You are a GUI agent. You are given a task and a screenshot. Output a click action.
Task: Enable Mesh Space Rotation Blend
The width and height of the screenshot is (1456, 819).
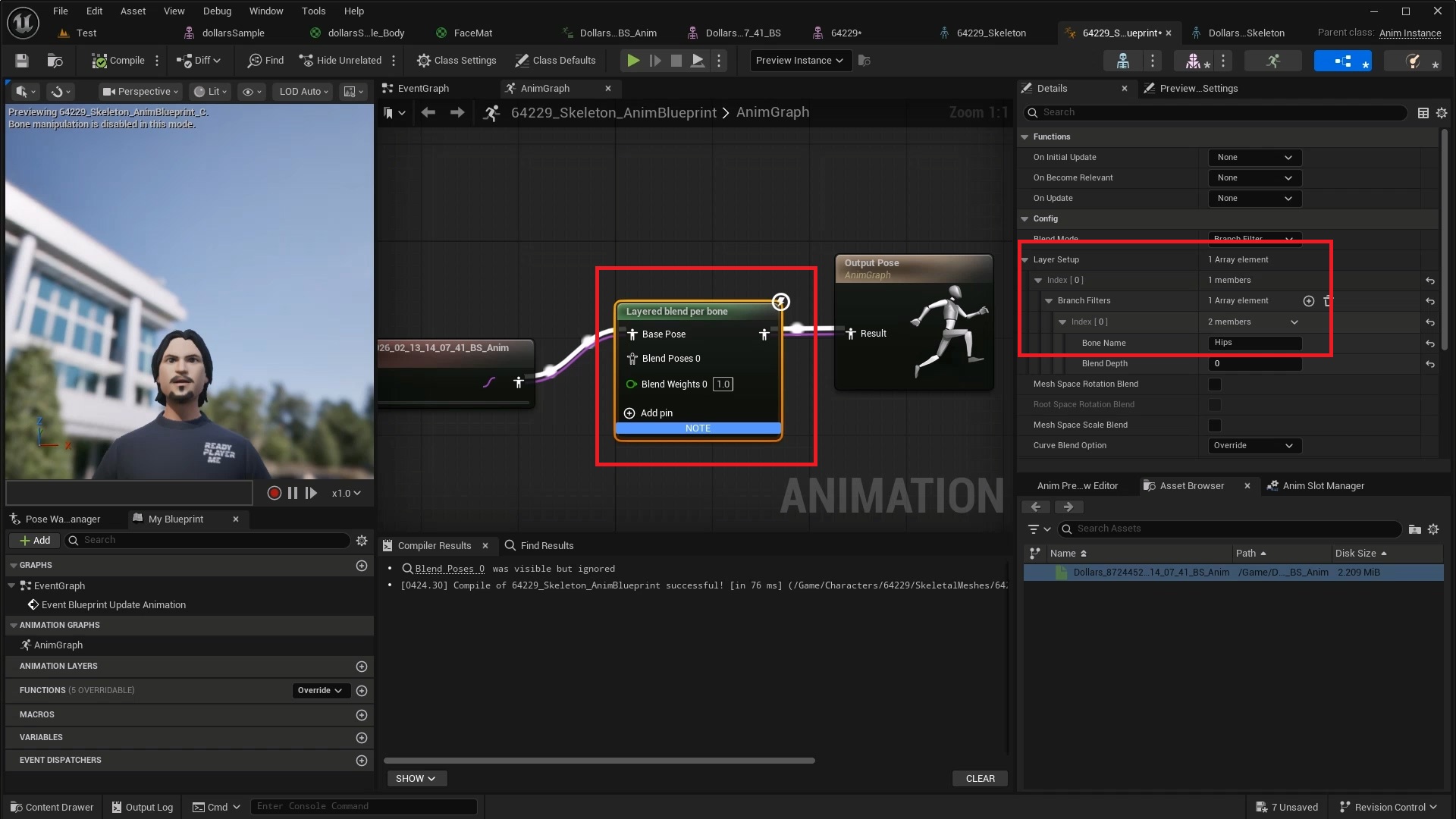tap(1215, 384)
